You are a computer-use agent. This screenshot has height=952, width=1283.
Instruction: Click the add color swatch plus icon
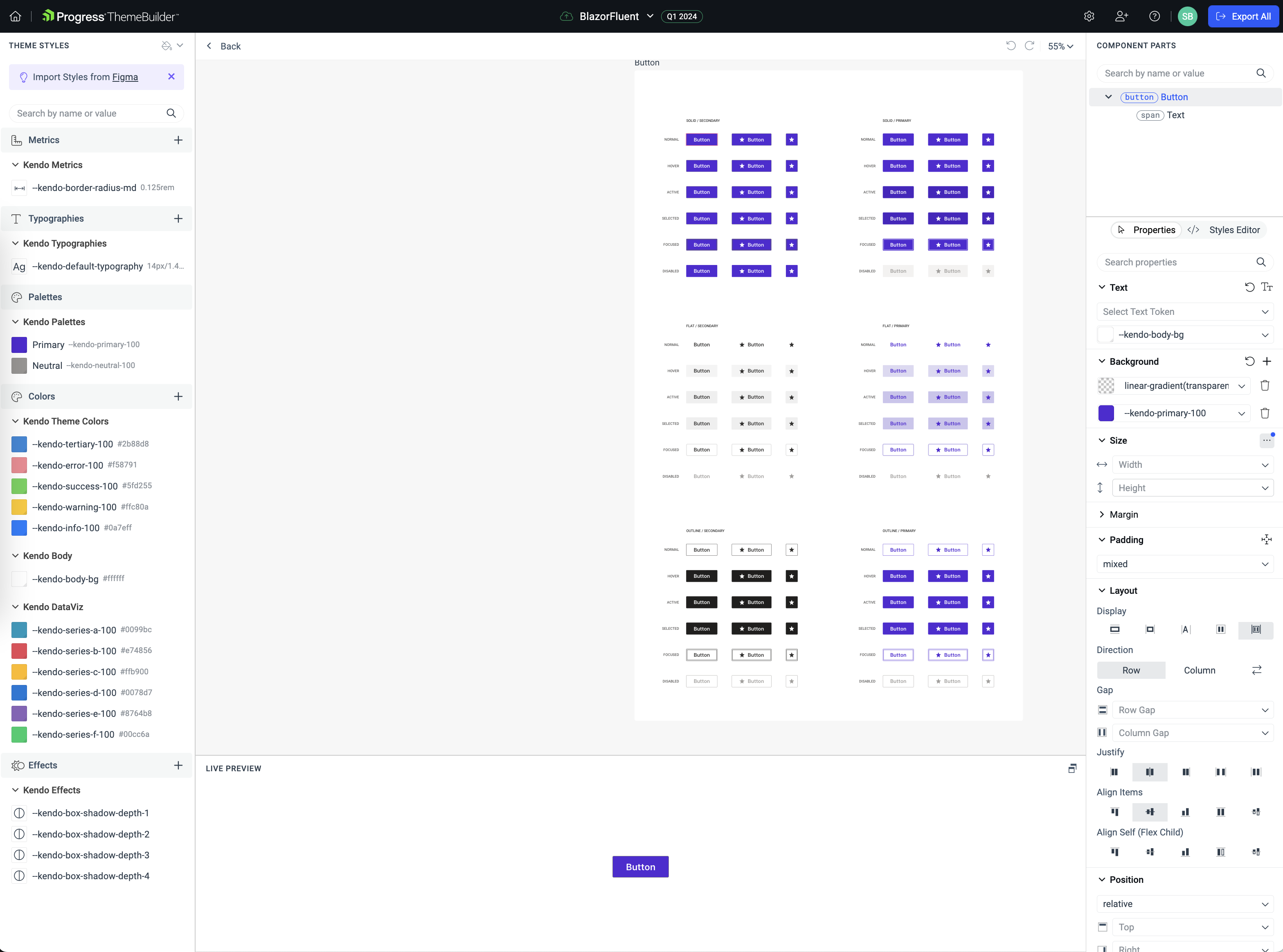point(178,396)
